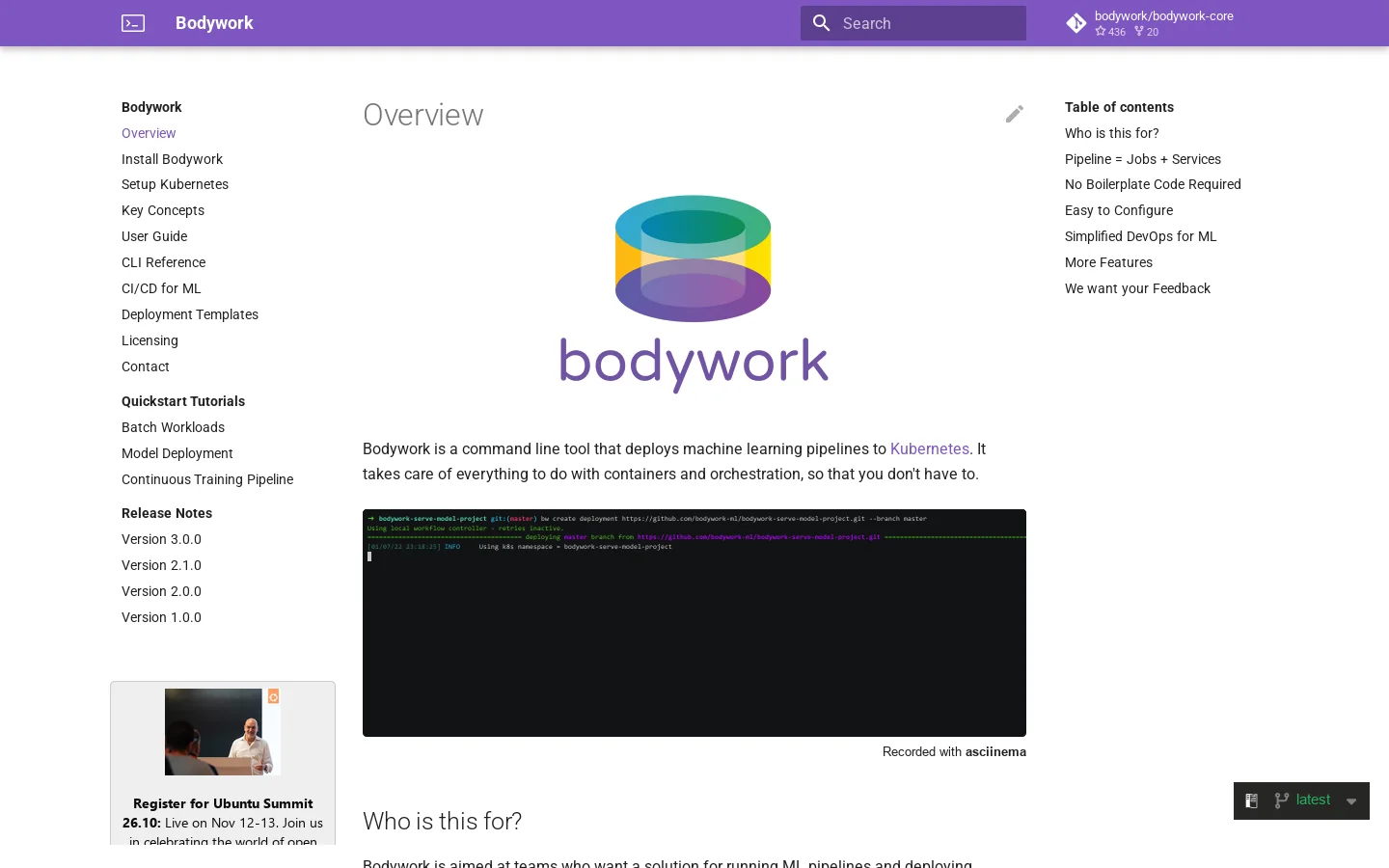Go to Install Bodywork page
Viewport: 1389px width, 868px height.
(172, 159)
